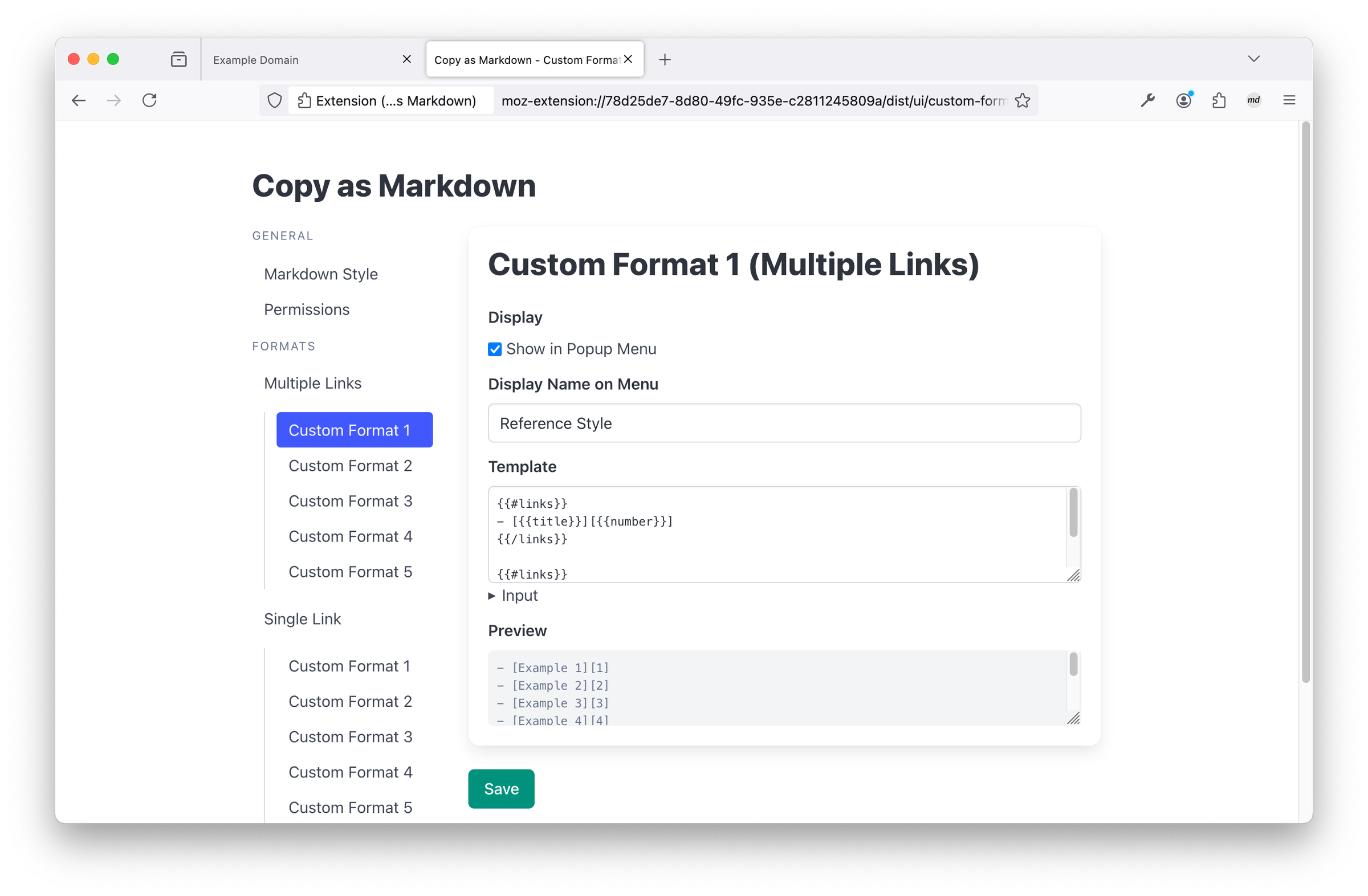Click the Display Name on Menu field
Screen dimensions: 1368x896
point(784,423)
